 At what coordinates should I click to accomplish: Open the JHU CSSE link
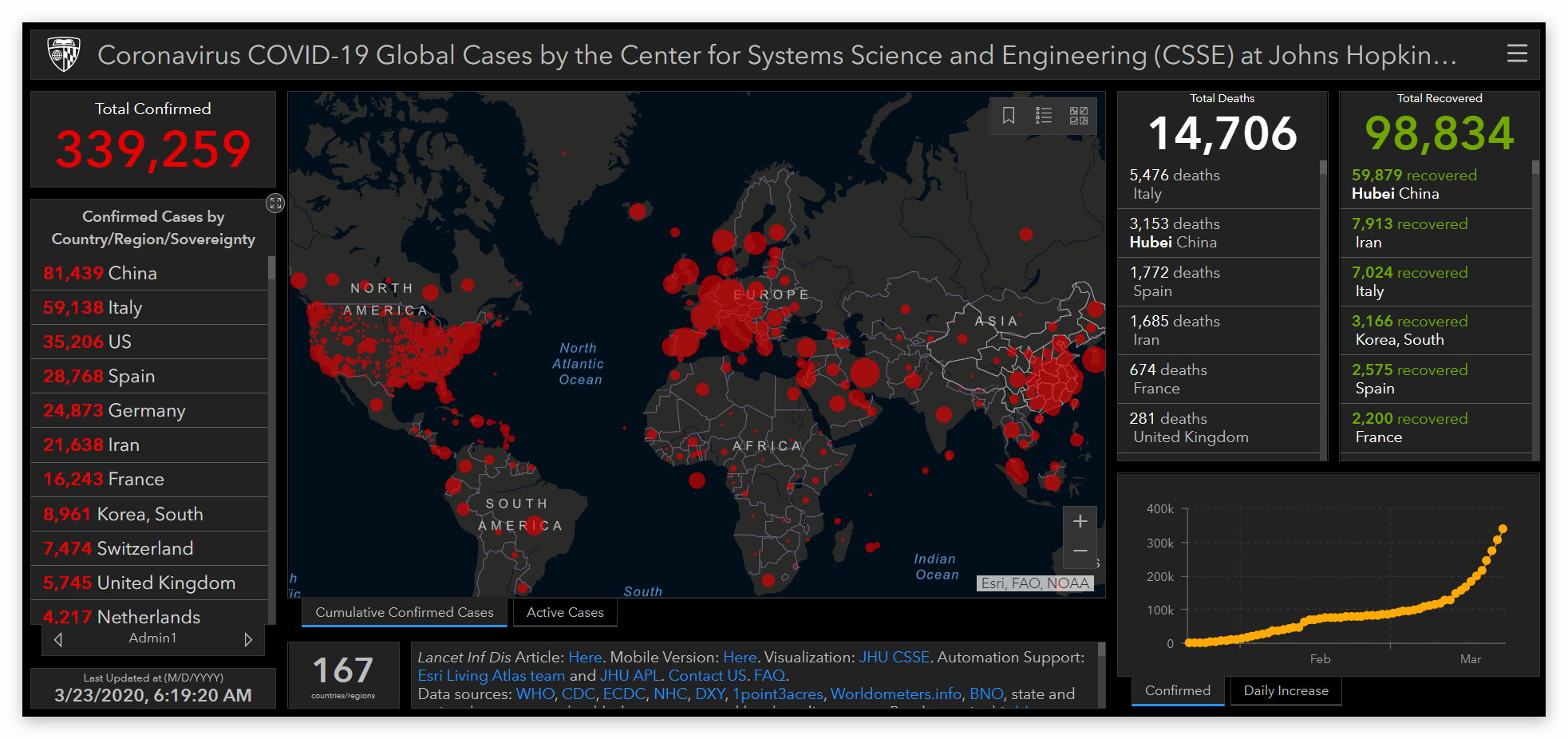click(x=894, y=657)
